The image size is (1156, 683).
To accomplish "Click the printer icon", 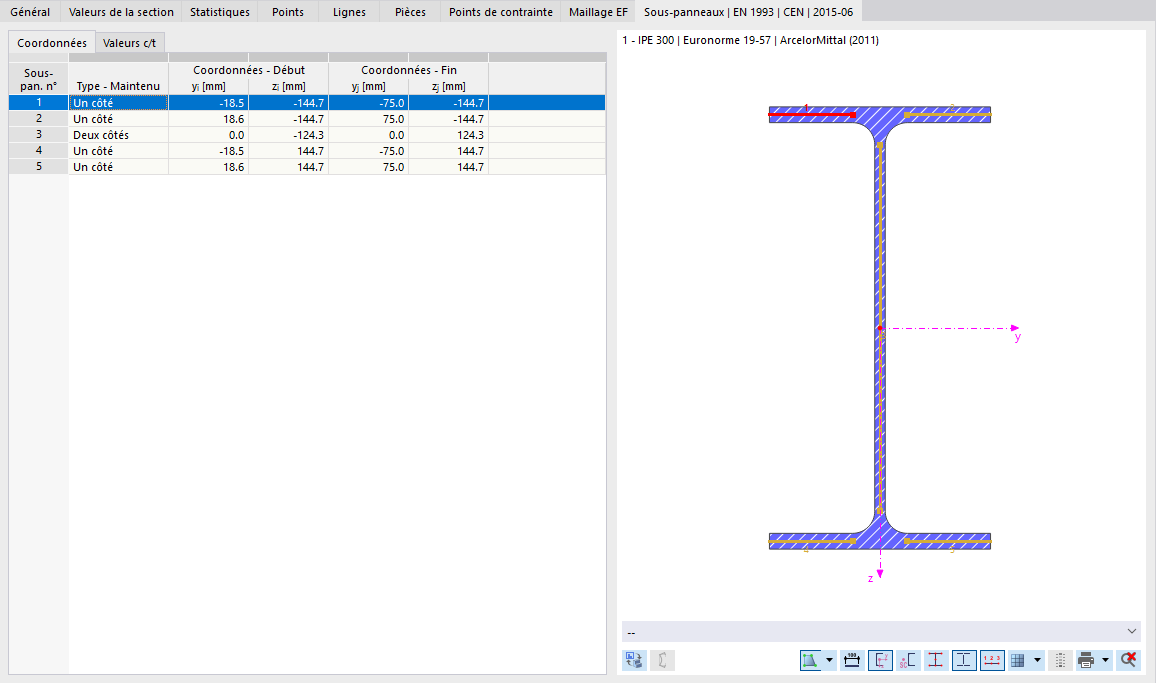I will pyautogui.click(x=1086, y=660).
